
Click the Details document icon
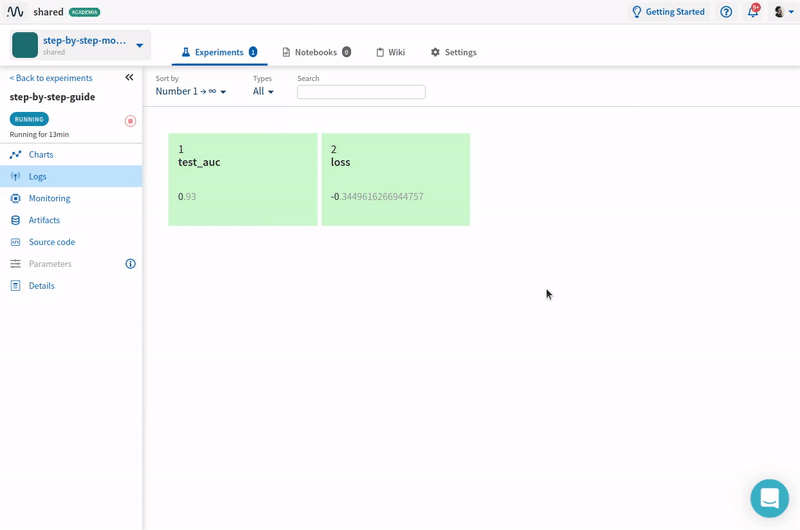coord(15,286)
